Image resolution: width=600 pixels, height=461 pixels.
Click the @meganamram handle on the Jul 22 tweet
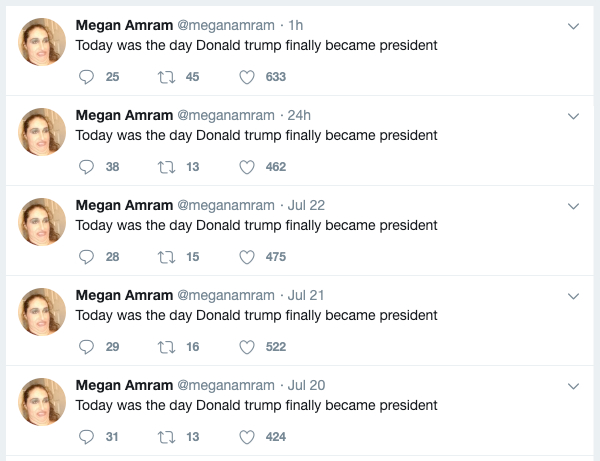point(225,205)
